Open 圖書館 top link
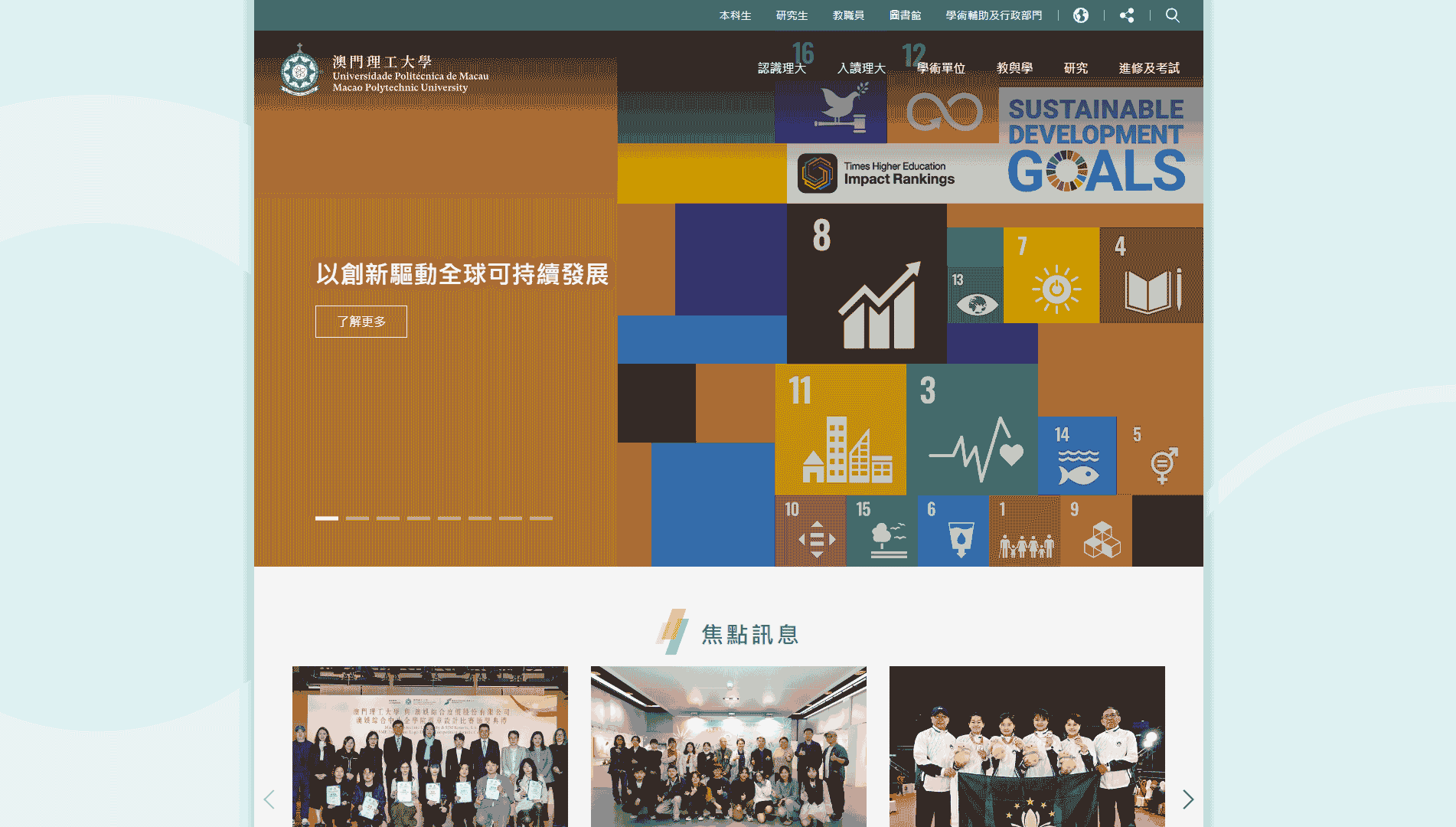The height and width of the screenshot is (827, 1456). [905, 15]
